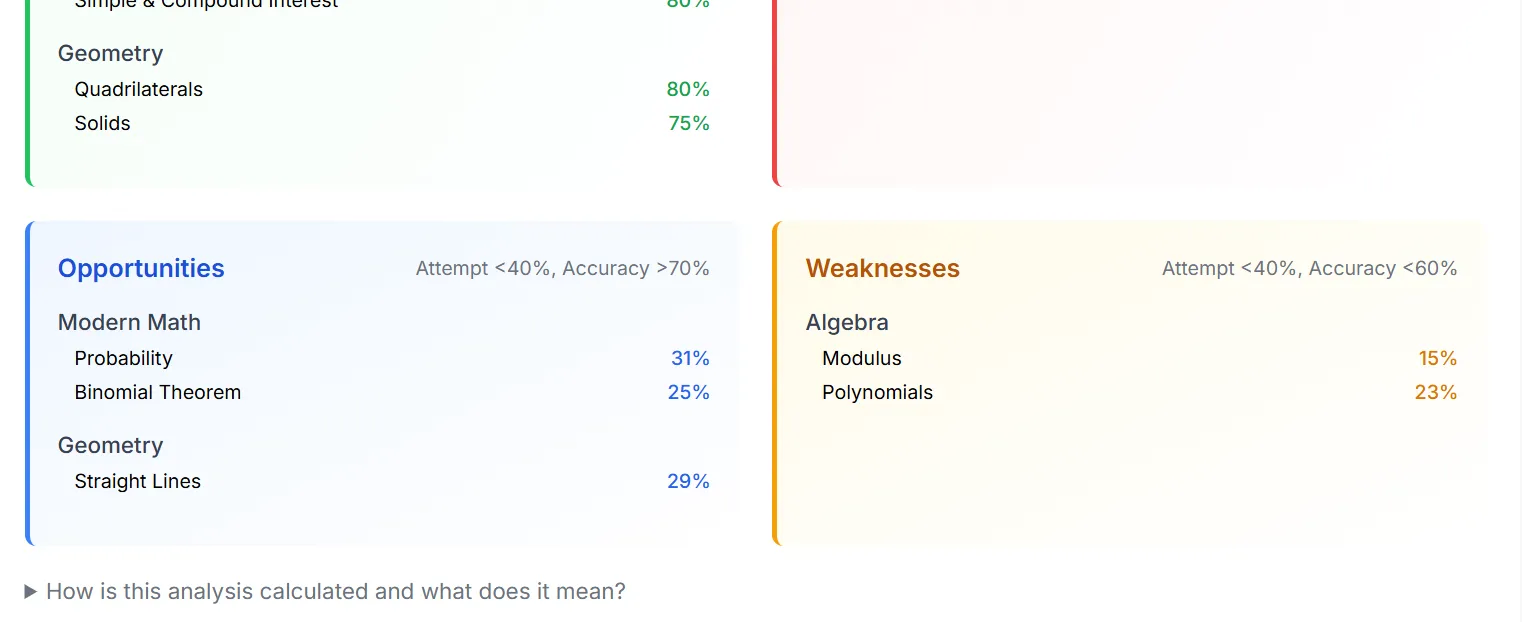The width and height of the screenshot is (1522, 622).
Task: Click the Modulus topic
Action: 862,358
